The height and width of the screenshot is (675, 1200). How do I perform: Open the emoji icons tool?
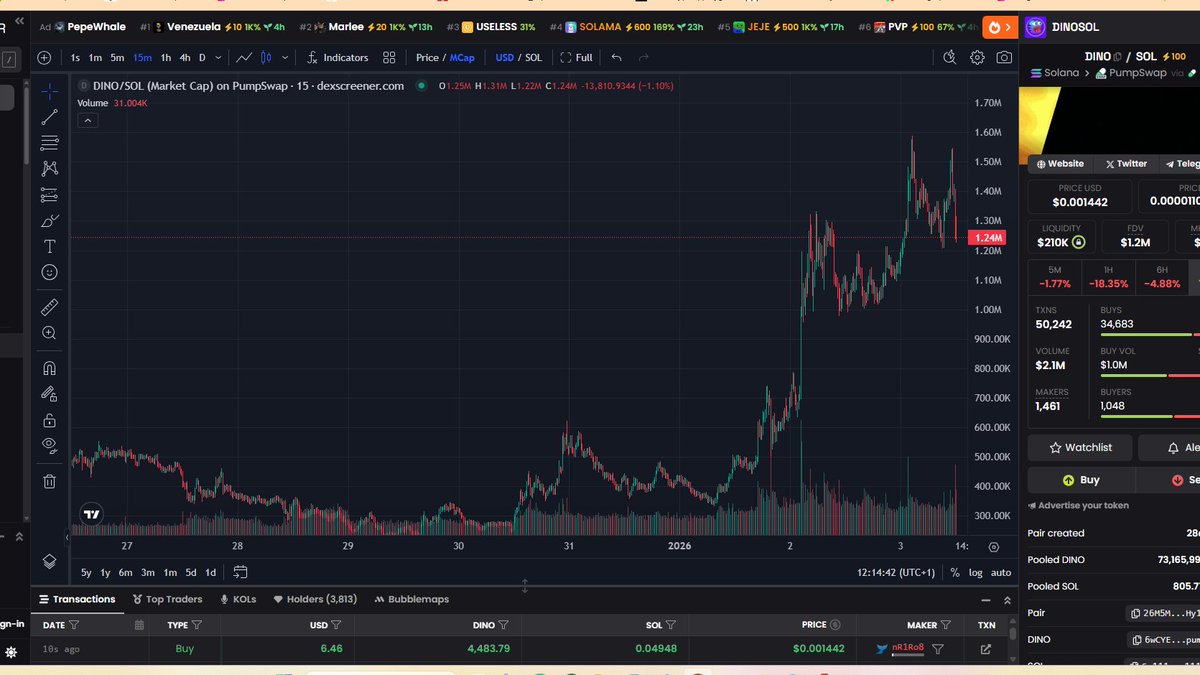(49, 272)
